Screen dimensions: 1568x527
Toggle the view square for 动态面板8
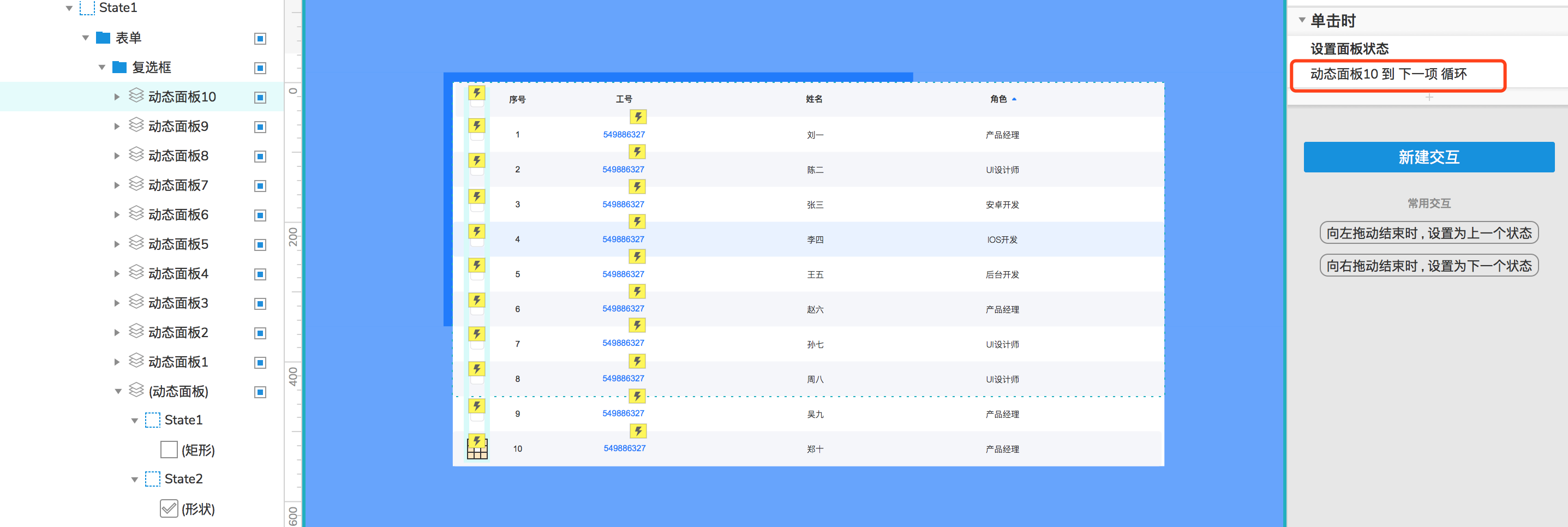click(260, 157)
